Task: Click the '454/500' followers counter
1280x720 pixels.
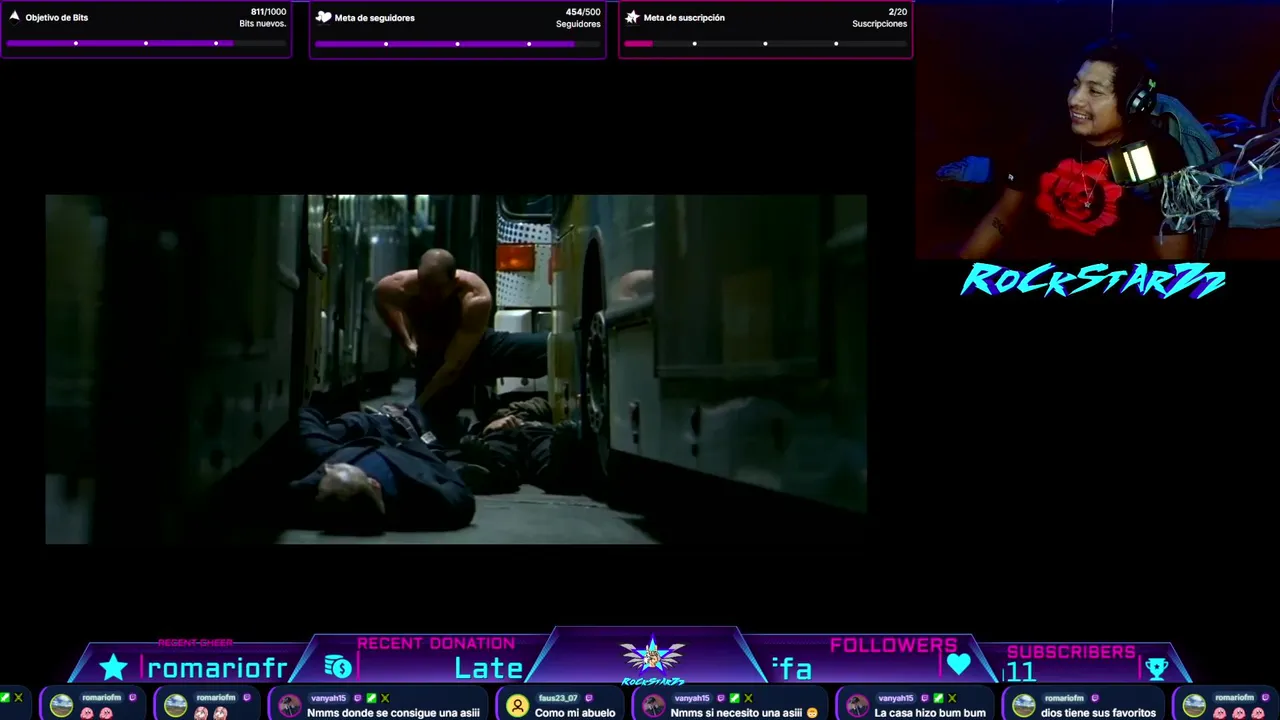Action: tap(583, 12)
